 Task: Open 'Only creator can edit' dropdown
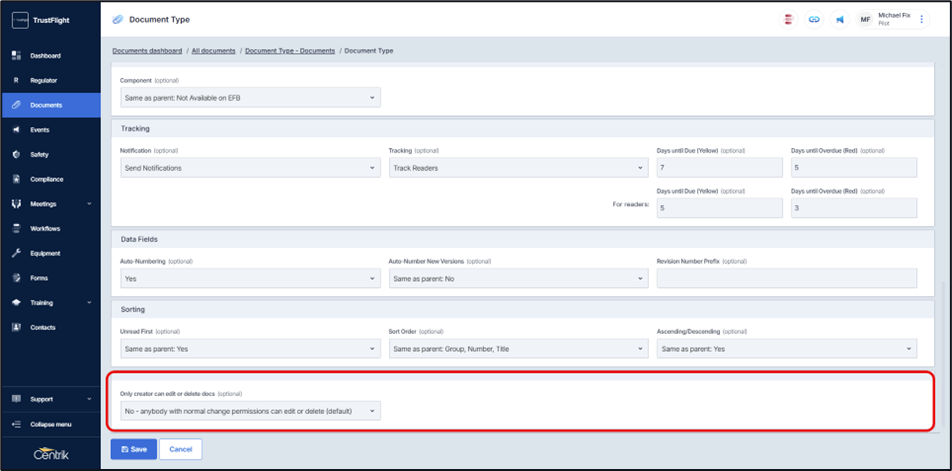tap(249, 411)
